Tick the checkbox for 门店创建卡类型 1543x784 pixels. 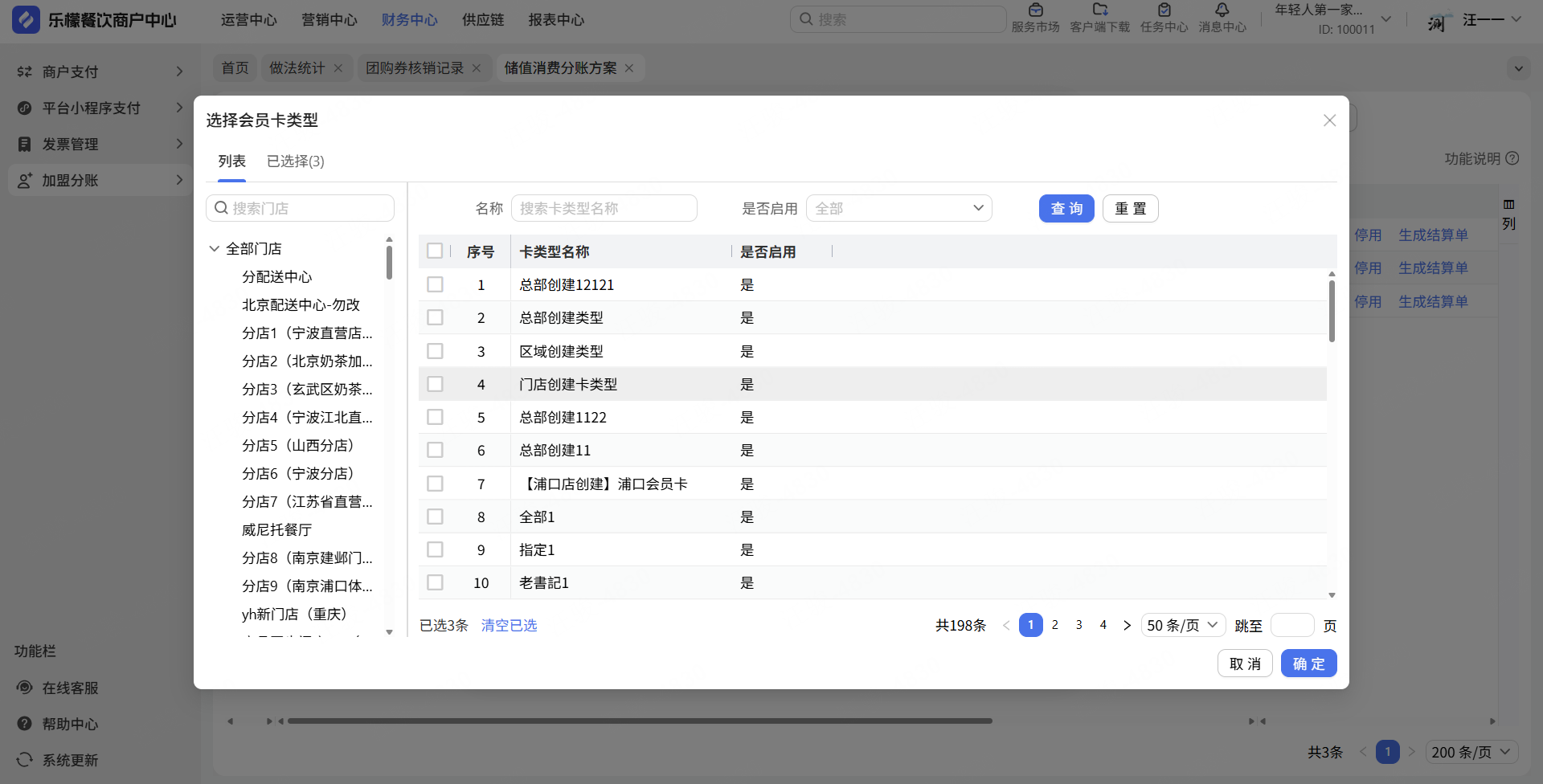pos(435,384)
